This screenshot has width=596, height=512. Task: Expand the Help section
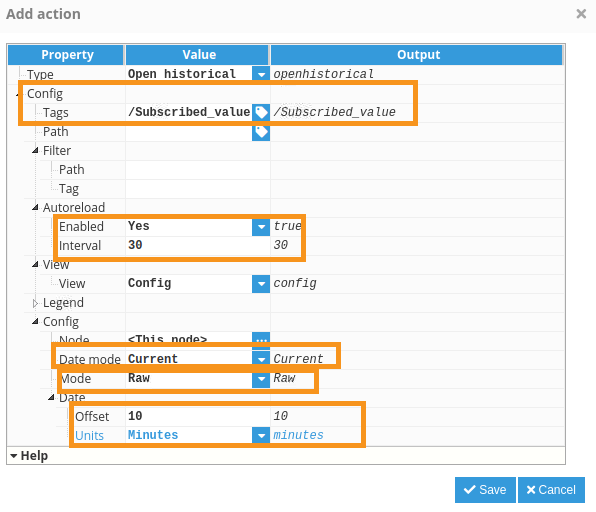tap(29, 455)
